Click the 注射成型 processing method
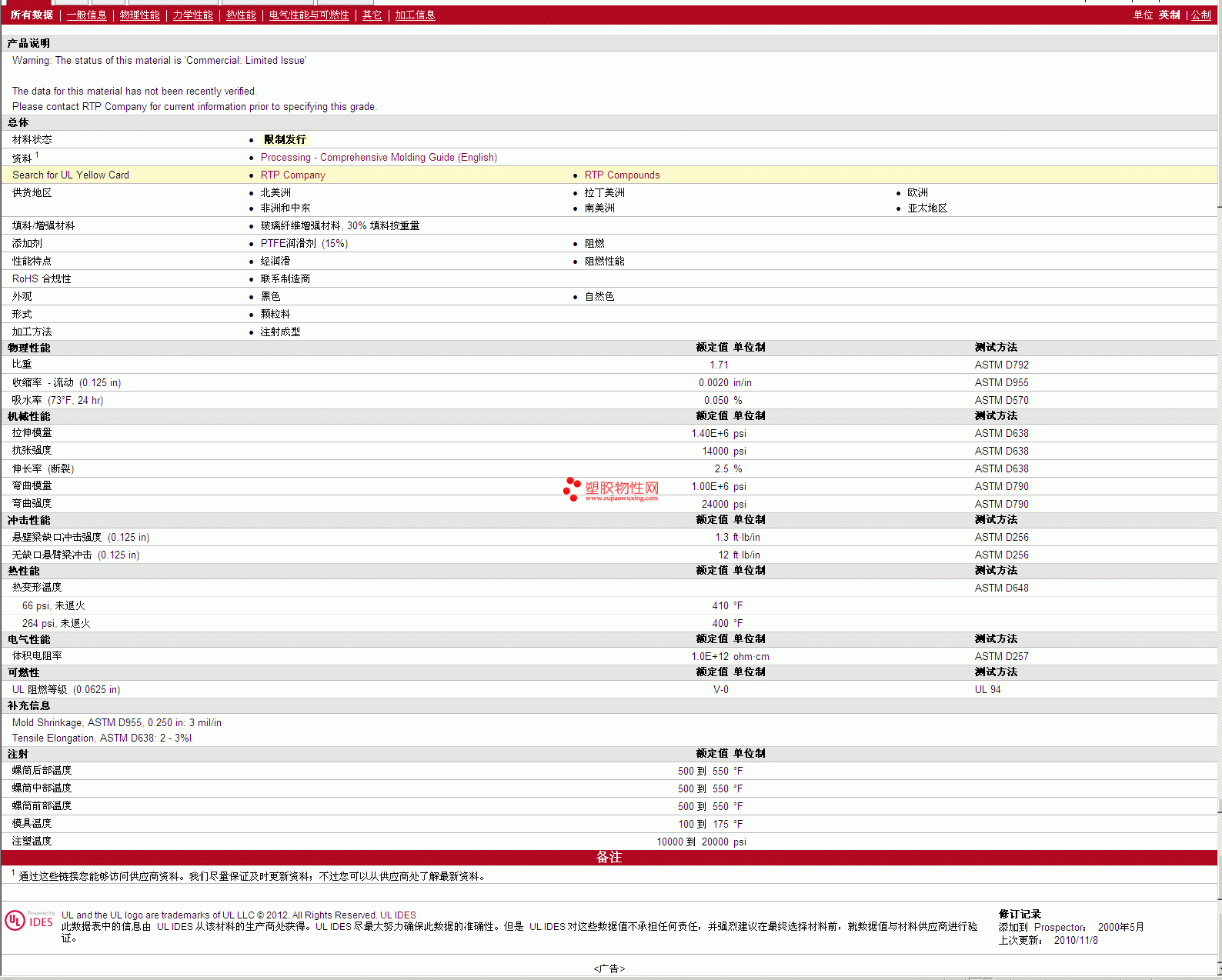 280,332
